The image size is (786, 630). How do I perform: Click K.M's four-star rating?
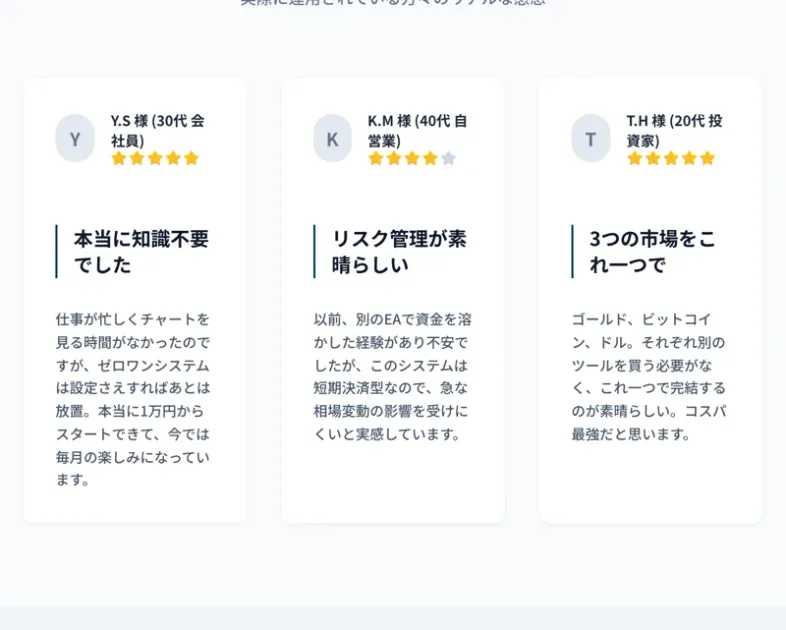pos(412,158)
